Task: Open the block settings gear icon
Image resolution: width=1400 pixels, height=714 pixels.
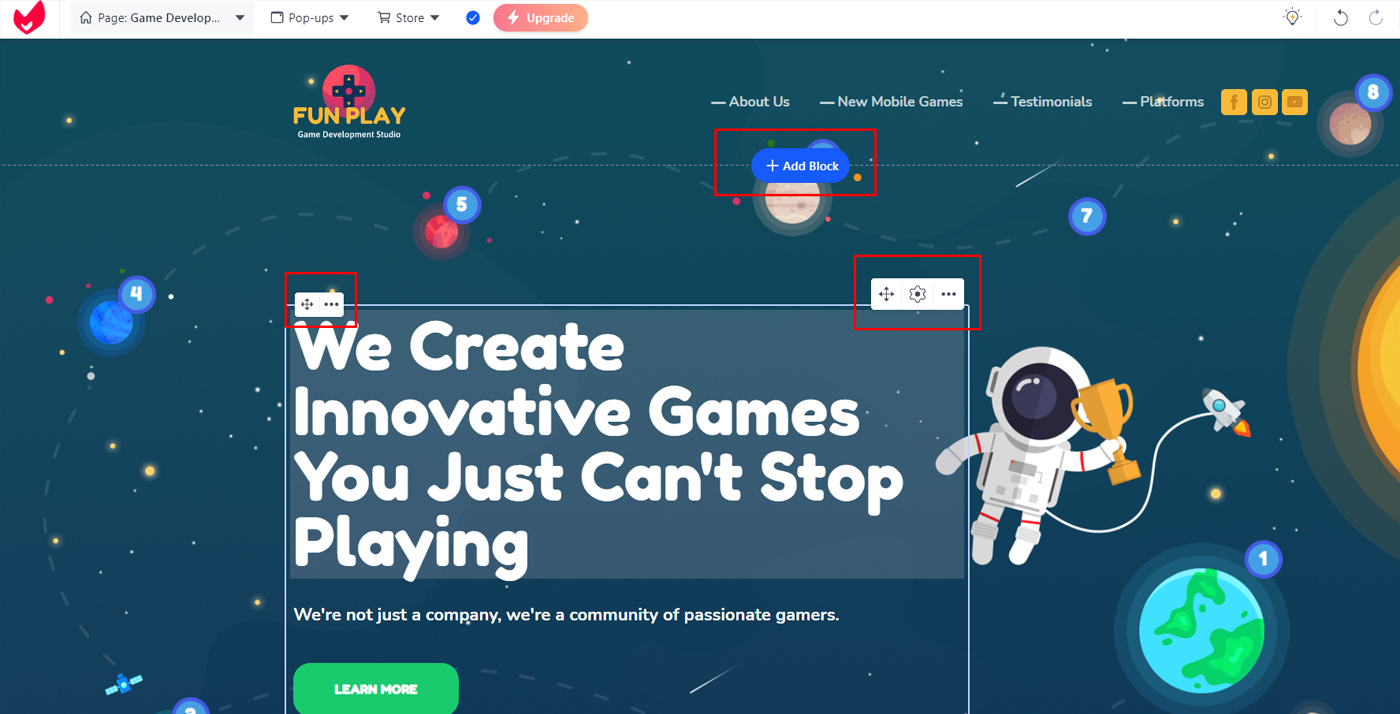Action: tap(917, 294)
